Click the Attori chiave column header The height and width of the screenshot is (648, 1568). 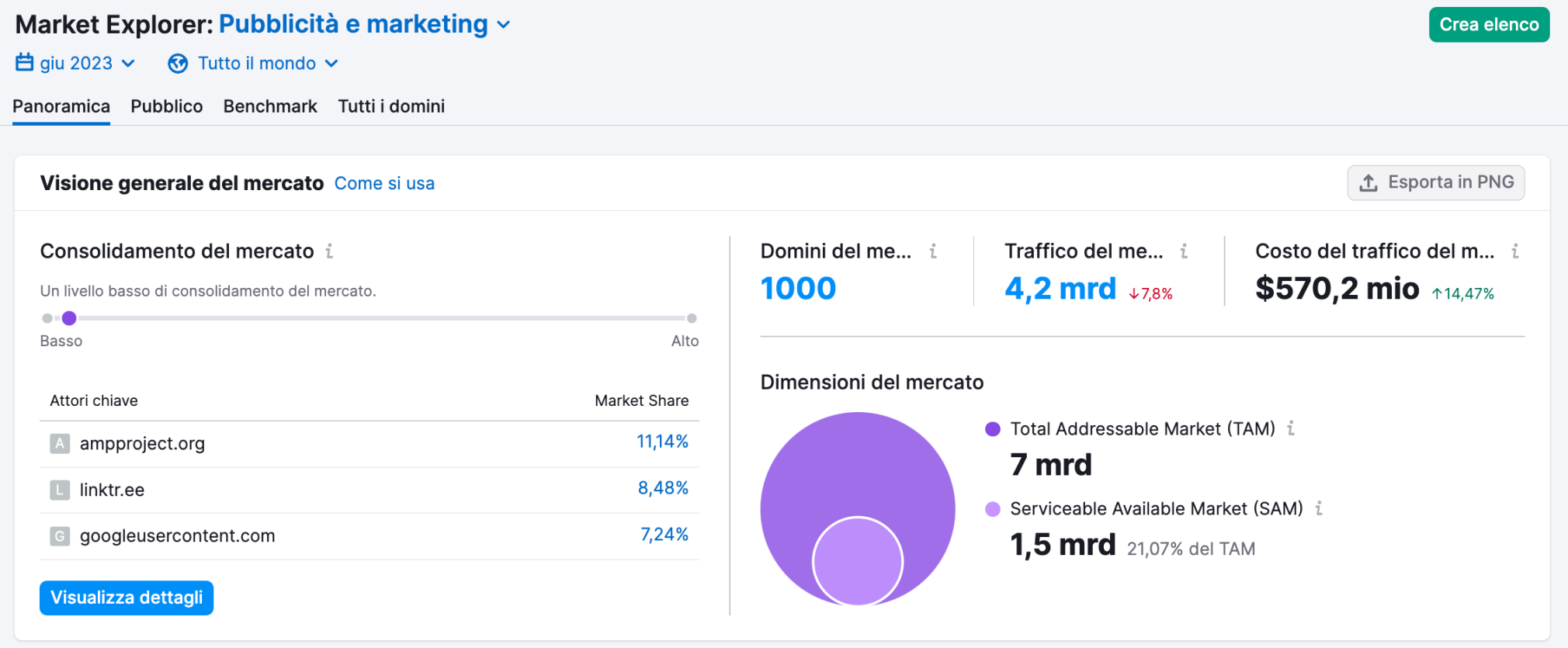click(x=94, y=400)
